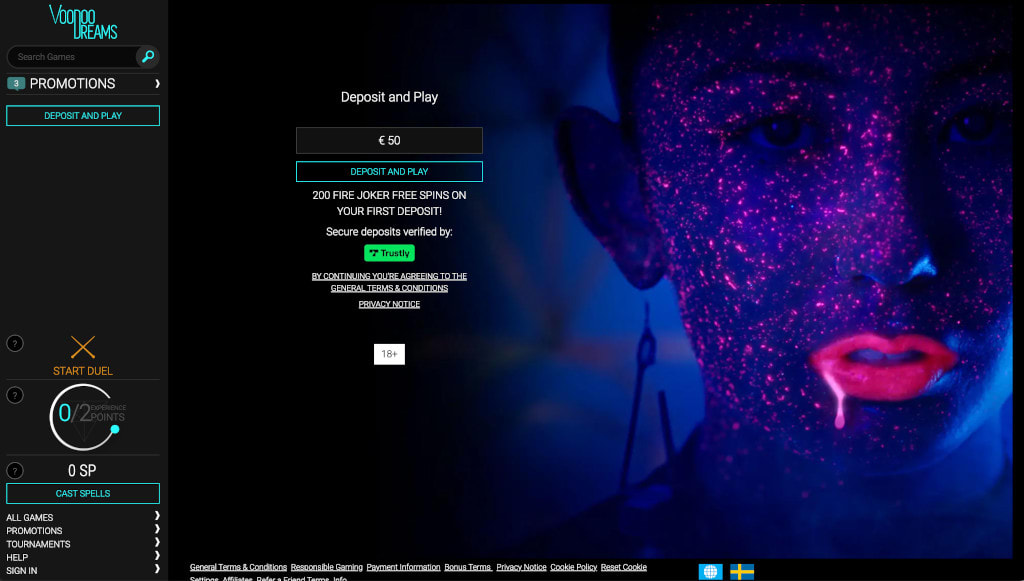Open the Cookie Policy footer link
This screenshot has width=1024, height=581.
click(573, 567)
